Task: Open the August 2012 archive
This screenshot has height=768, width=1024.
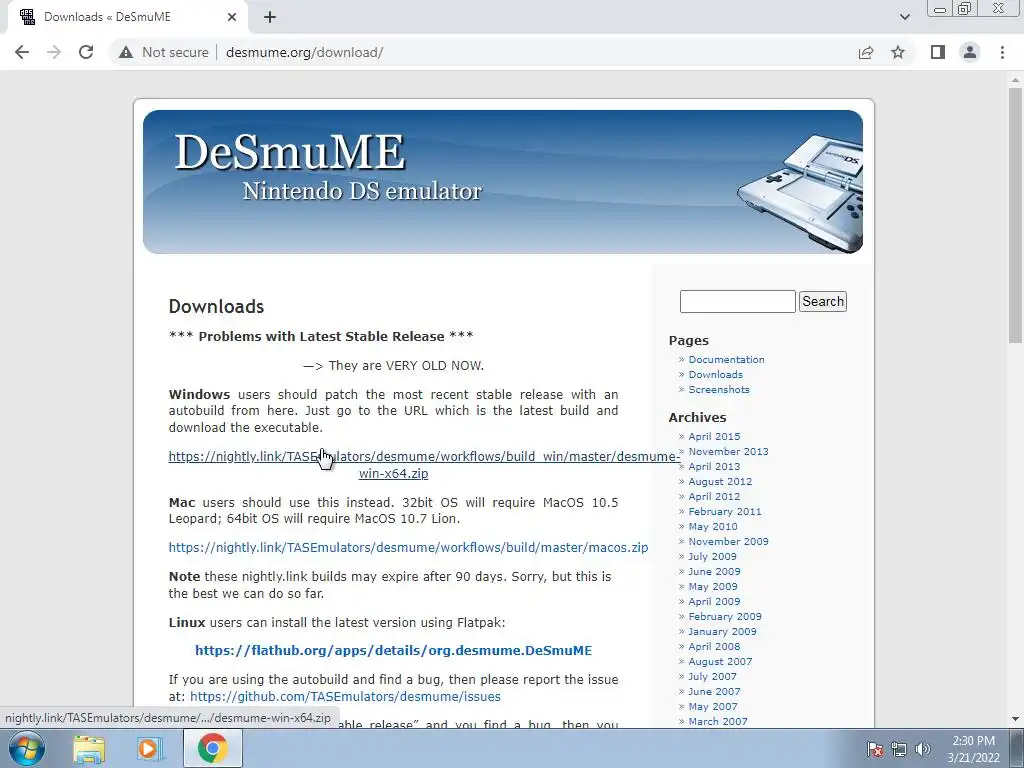Action: (720, 481)
